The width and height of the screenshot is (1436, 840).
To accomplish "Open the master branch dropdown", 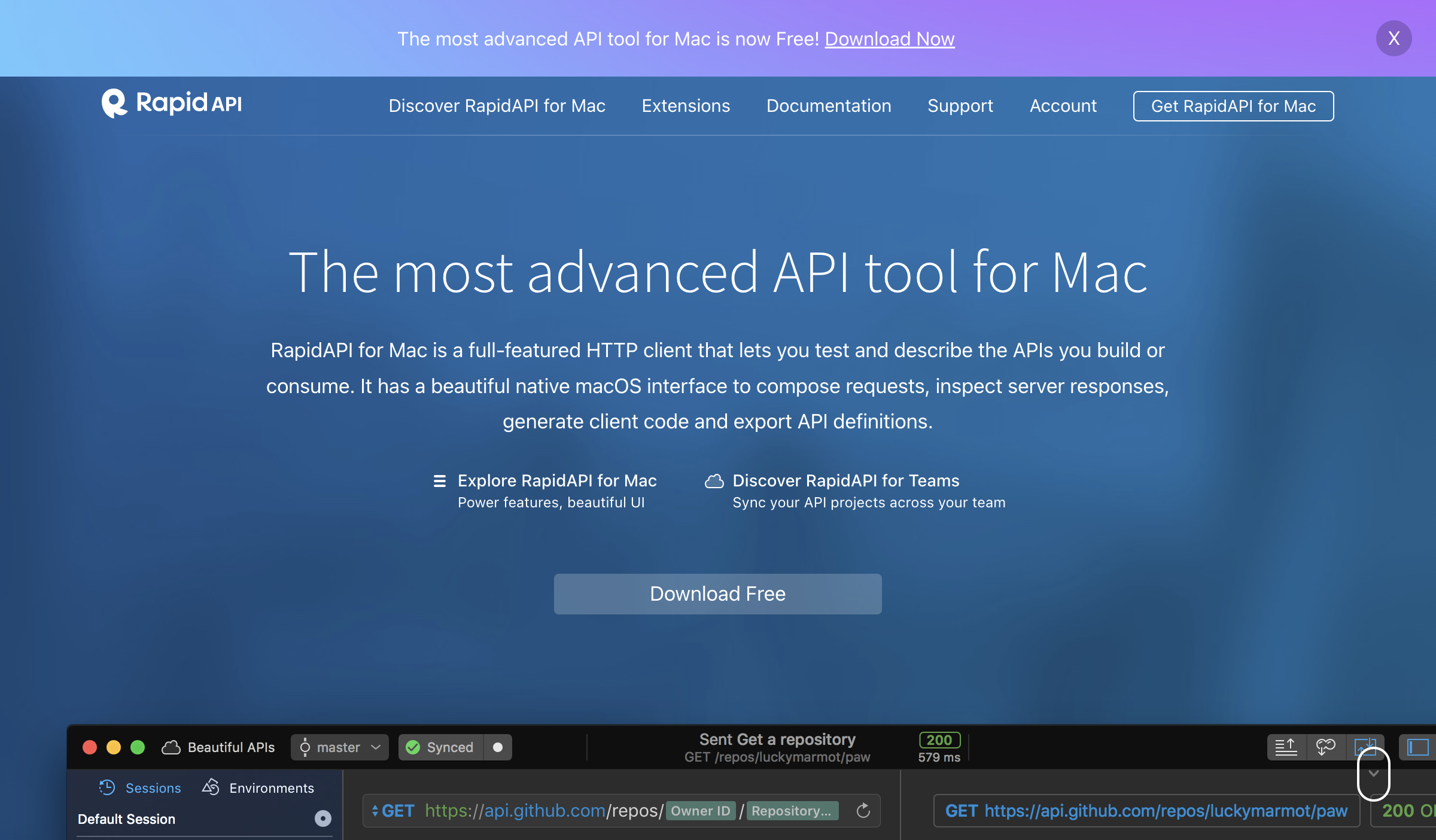I will coord(339,747).
